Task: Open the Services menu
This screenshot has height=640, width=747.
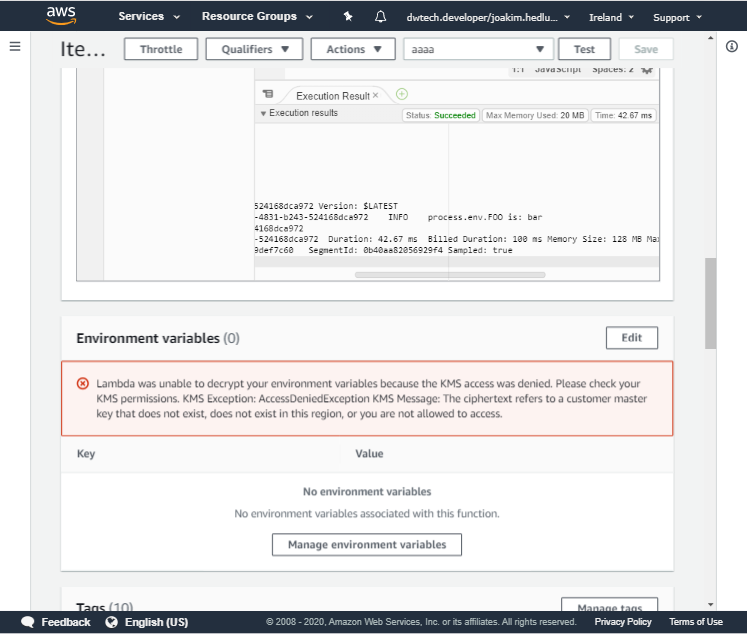Action: 149,17
